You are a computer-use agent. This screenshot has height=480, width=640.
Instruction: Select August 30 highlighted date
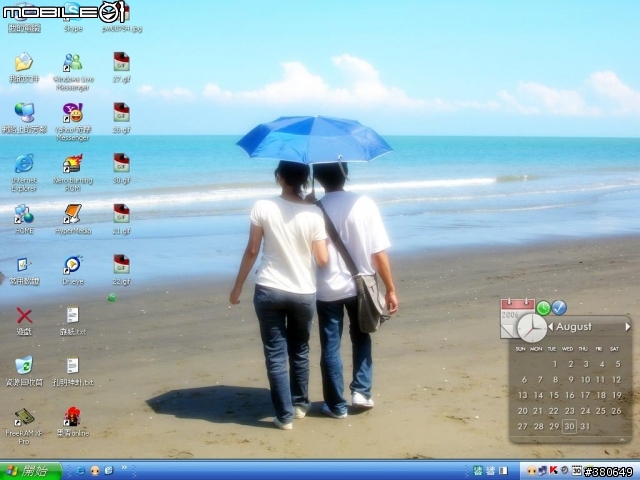pyautogui.click(x=569, y=426)
